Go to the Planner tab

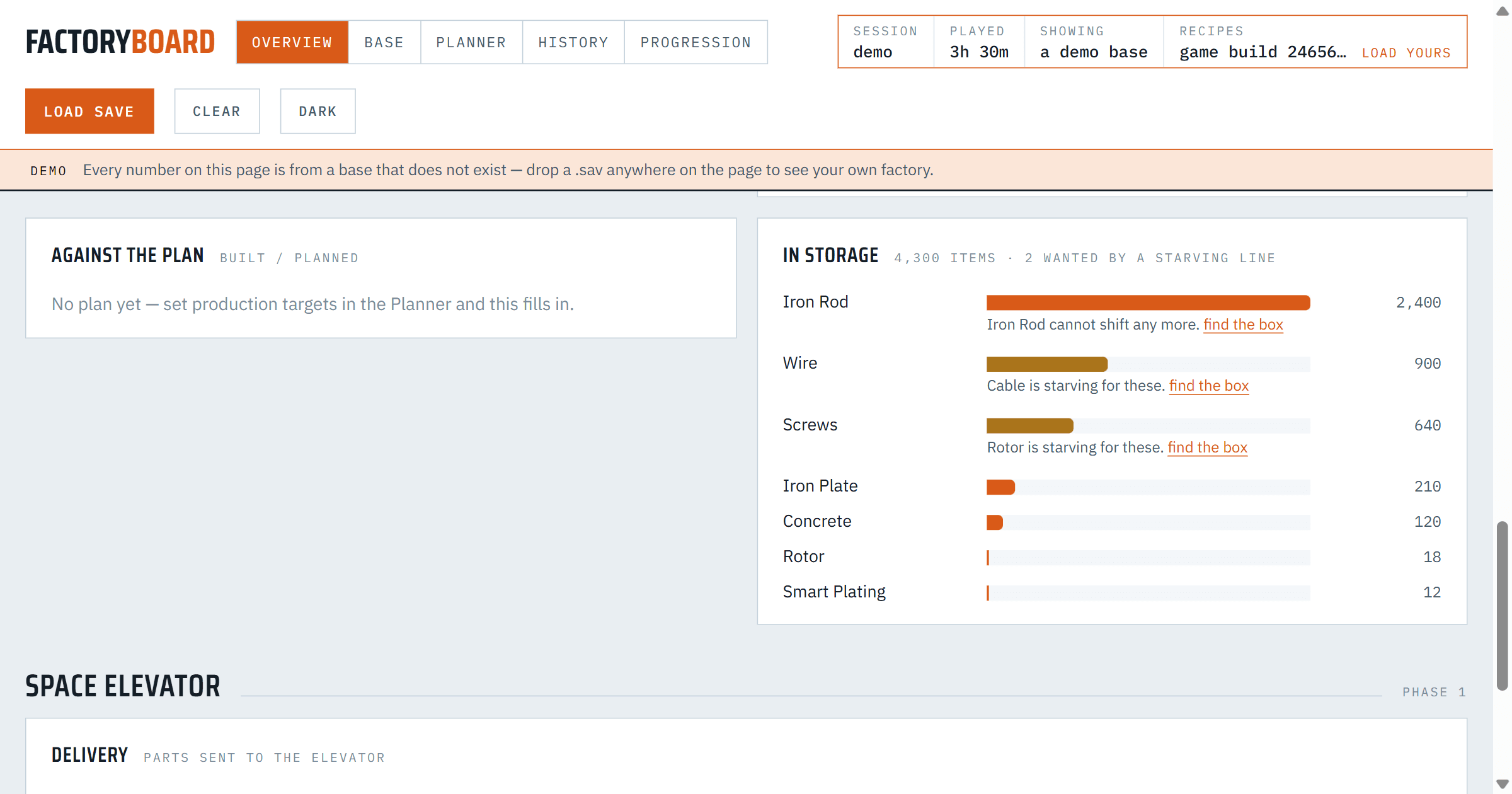(x=471, y=42)
